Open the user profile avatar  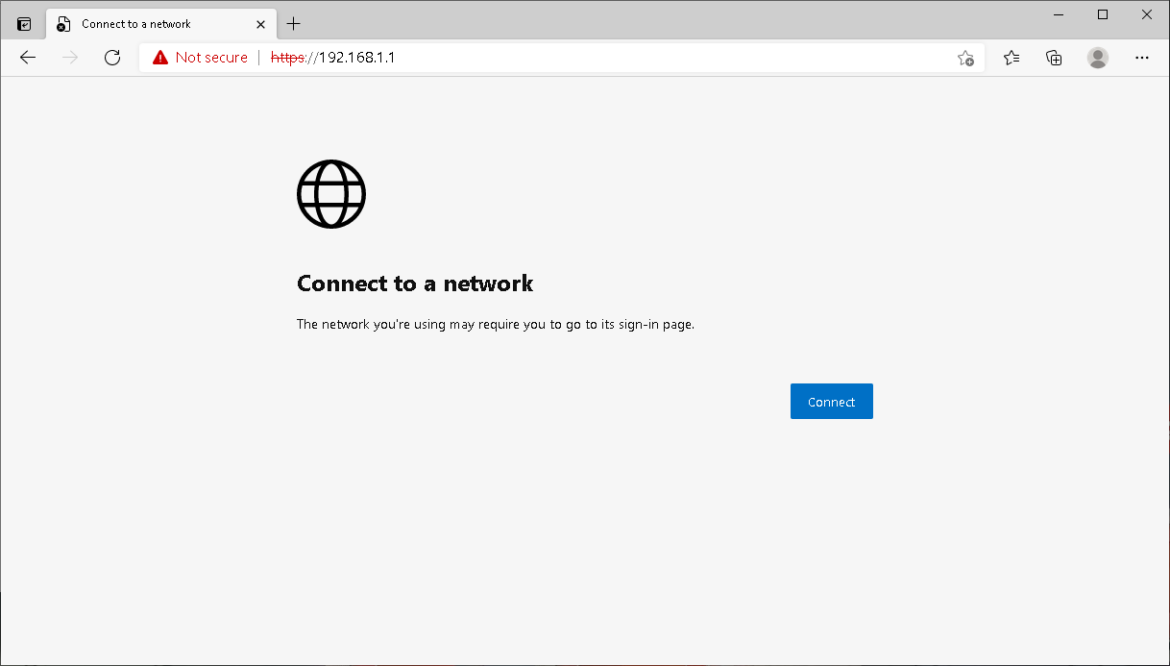[1098, 57]
